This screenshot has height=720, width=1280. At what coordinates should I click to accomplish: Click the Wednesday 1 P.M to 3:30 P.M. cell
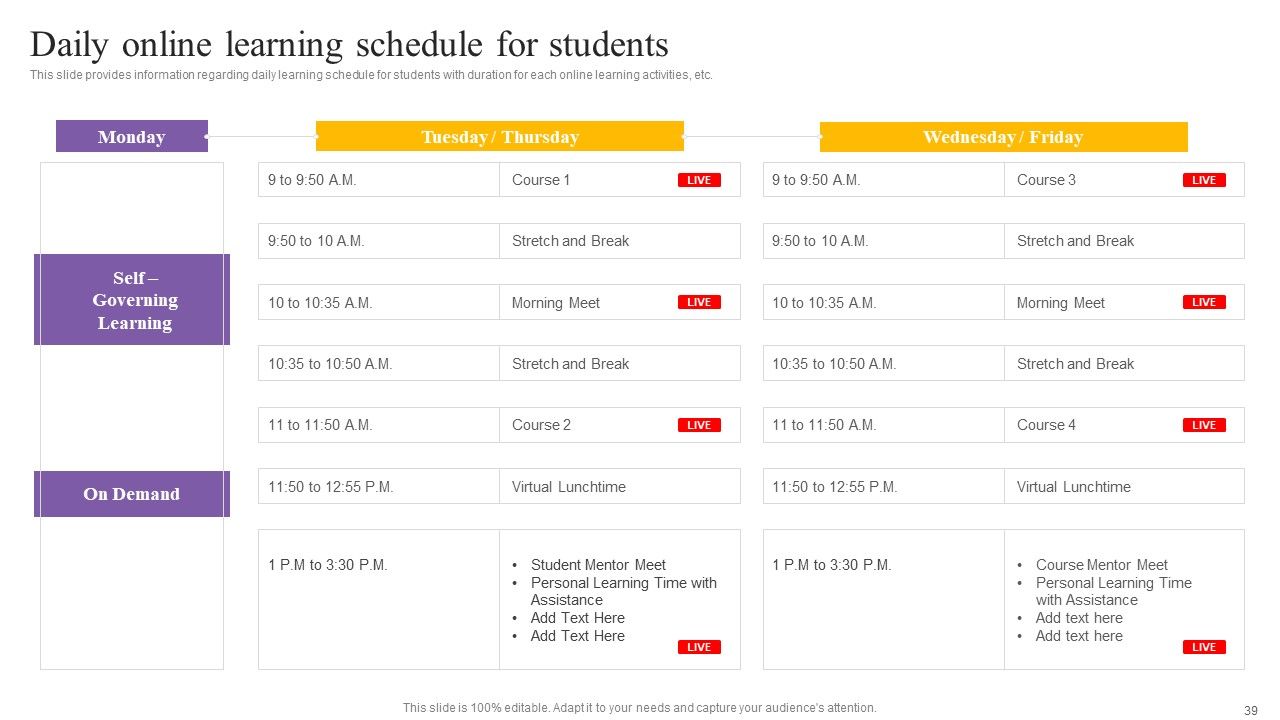point(884,599)
